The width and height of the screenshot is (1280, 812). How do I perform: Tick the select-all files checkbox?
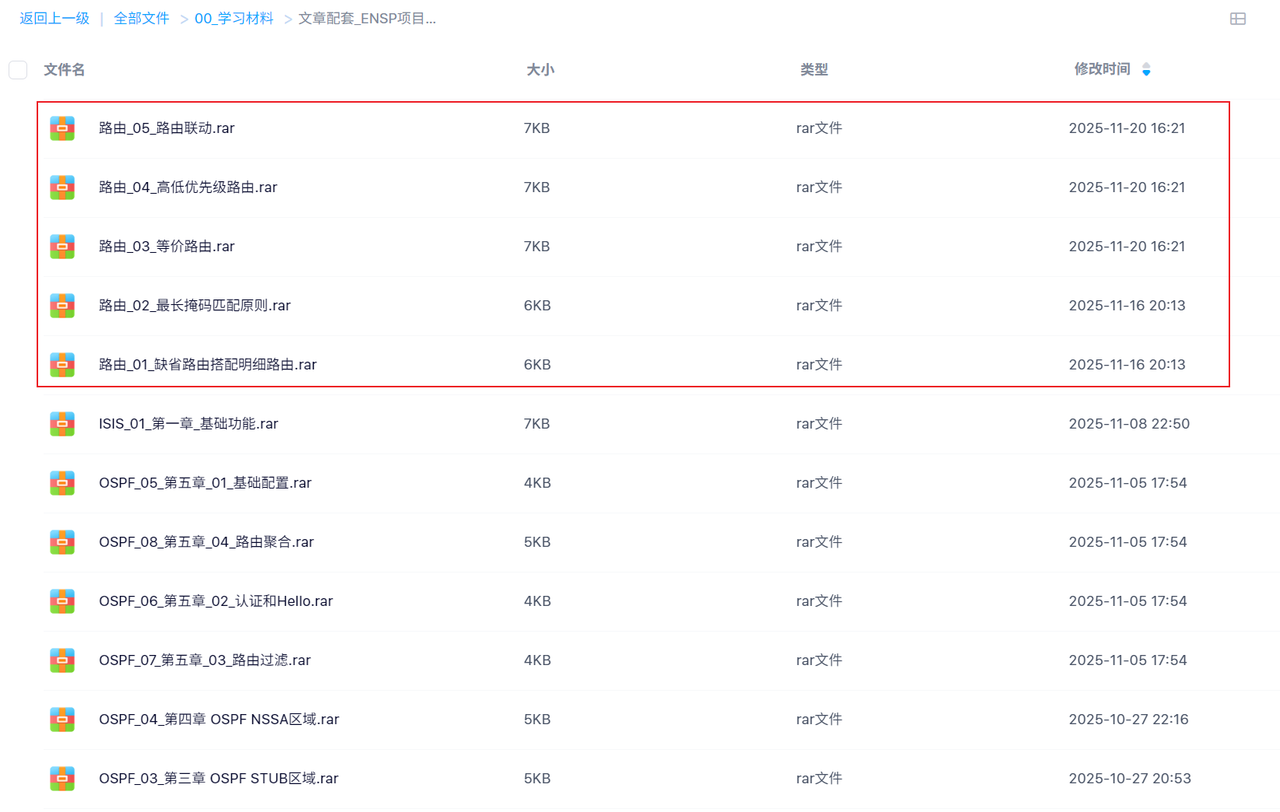(18, 70)
